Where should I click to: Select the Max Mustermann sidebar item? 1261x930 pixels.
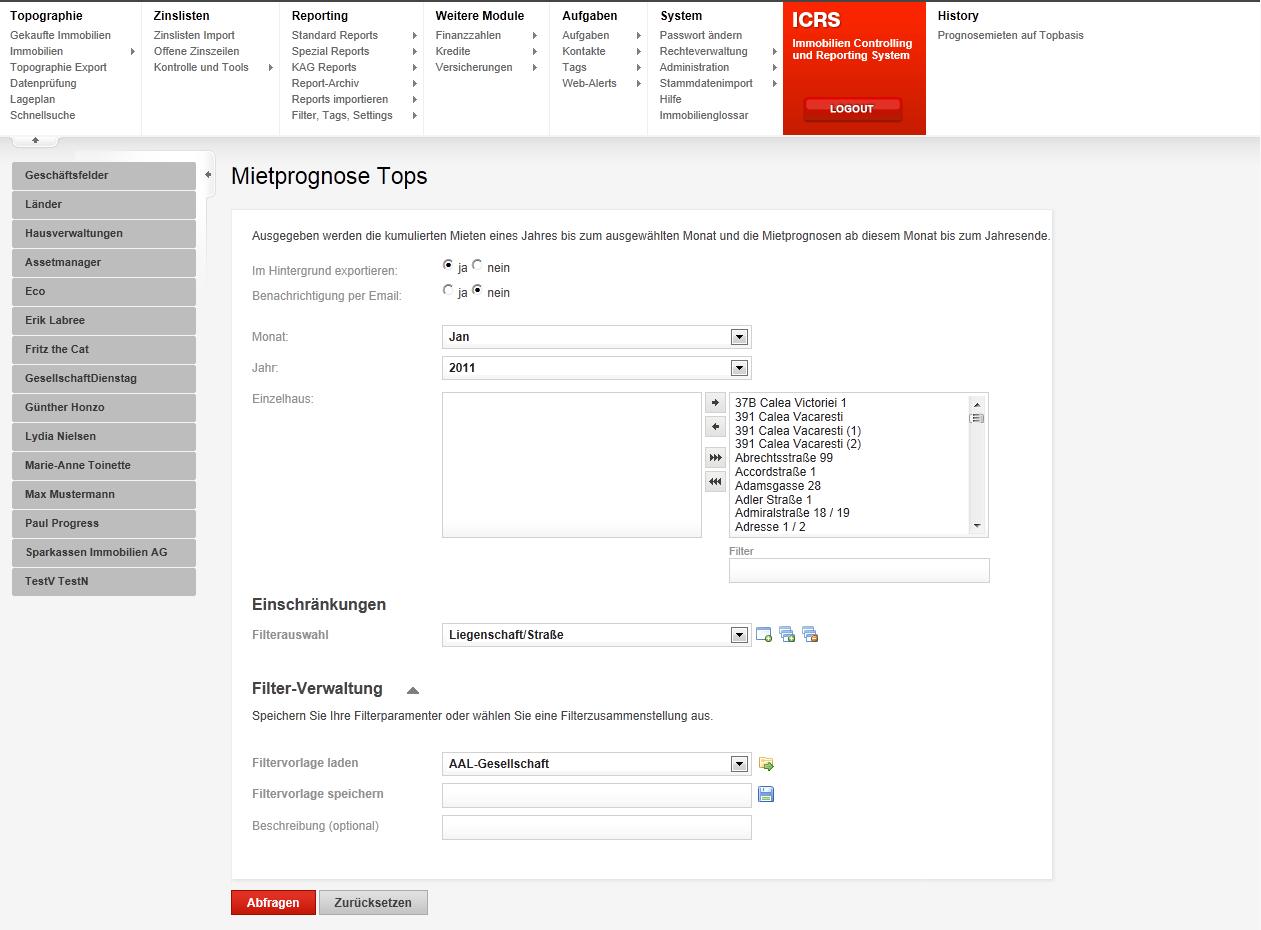(104, 494)
